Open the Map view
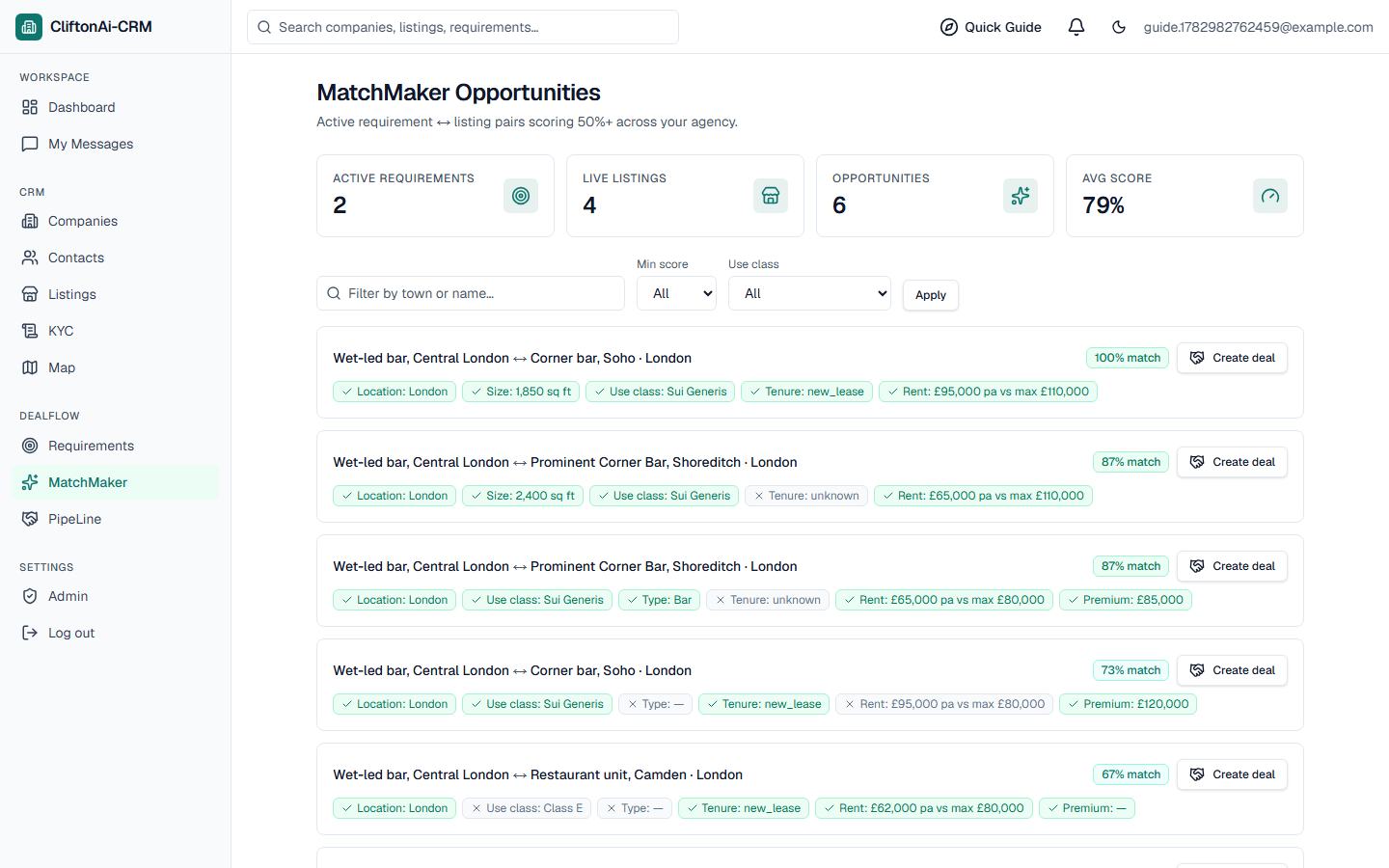The height and width of the screenshot is (868, 1389). coord(116,367)
